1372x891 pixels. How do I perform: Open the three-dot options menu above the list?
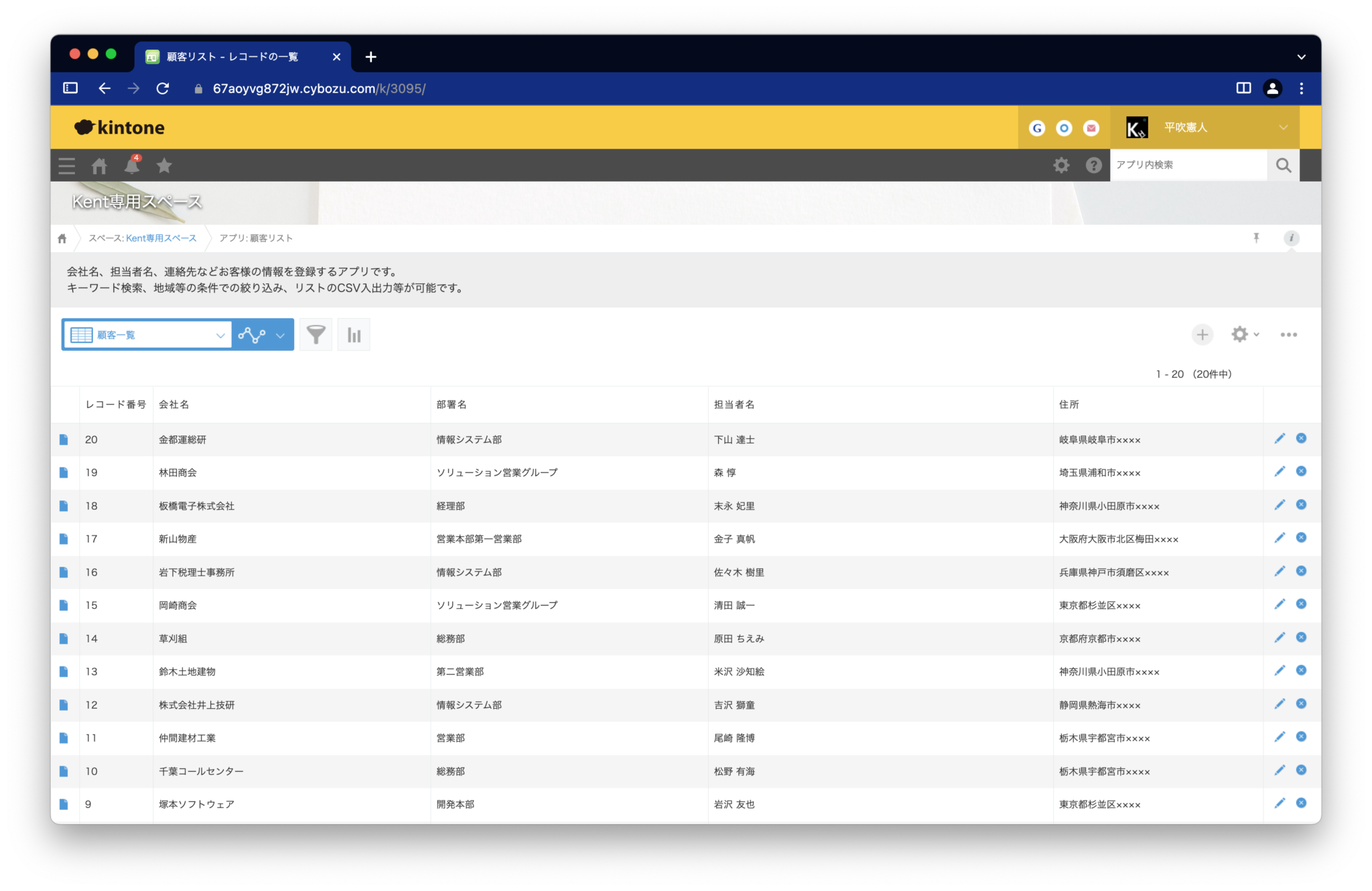click(x=1289, y=334)
